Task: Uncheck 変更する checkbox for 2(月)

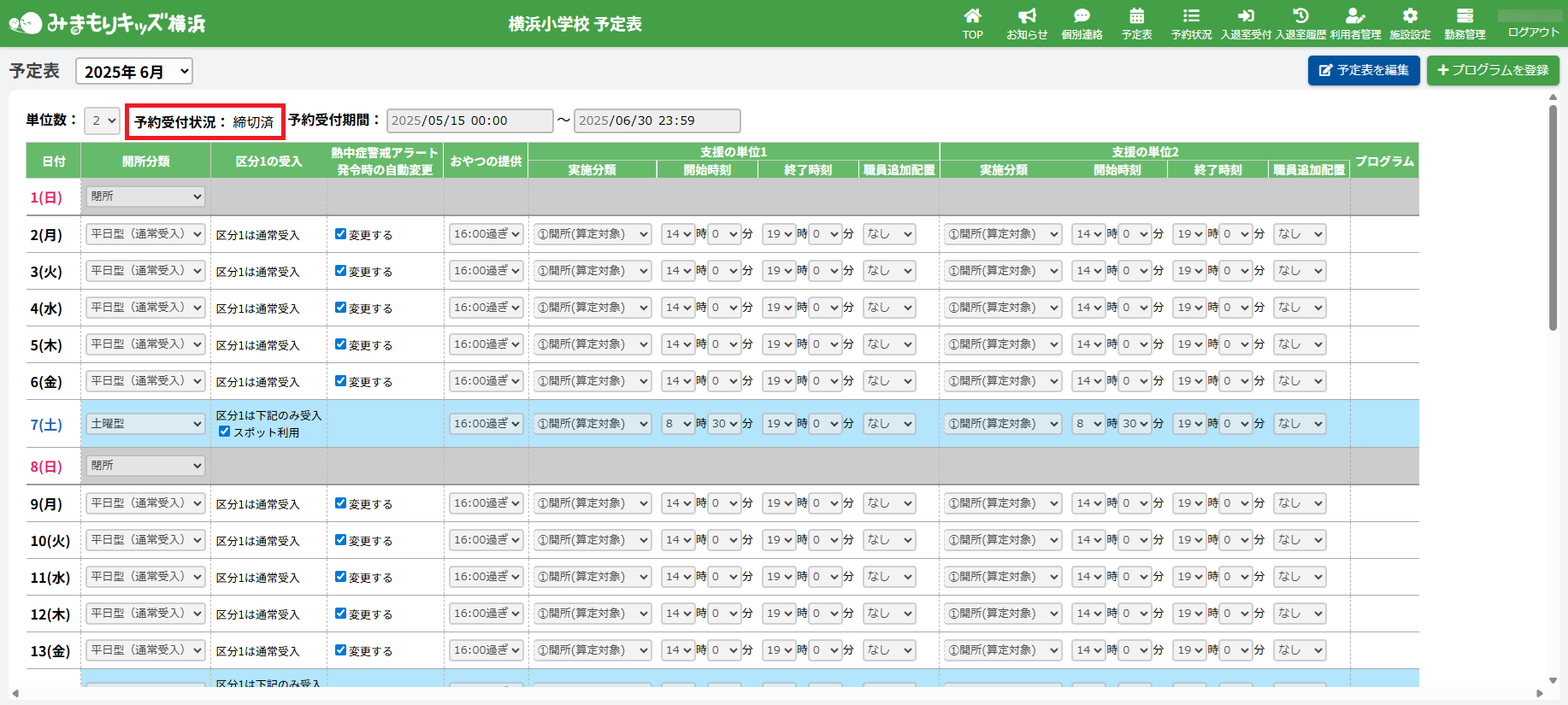Action: 340,234
